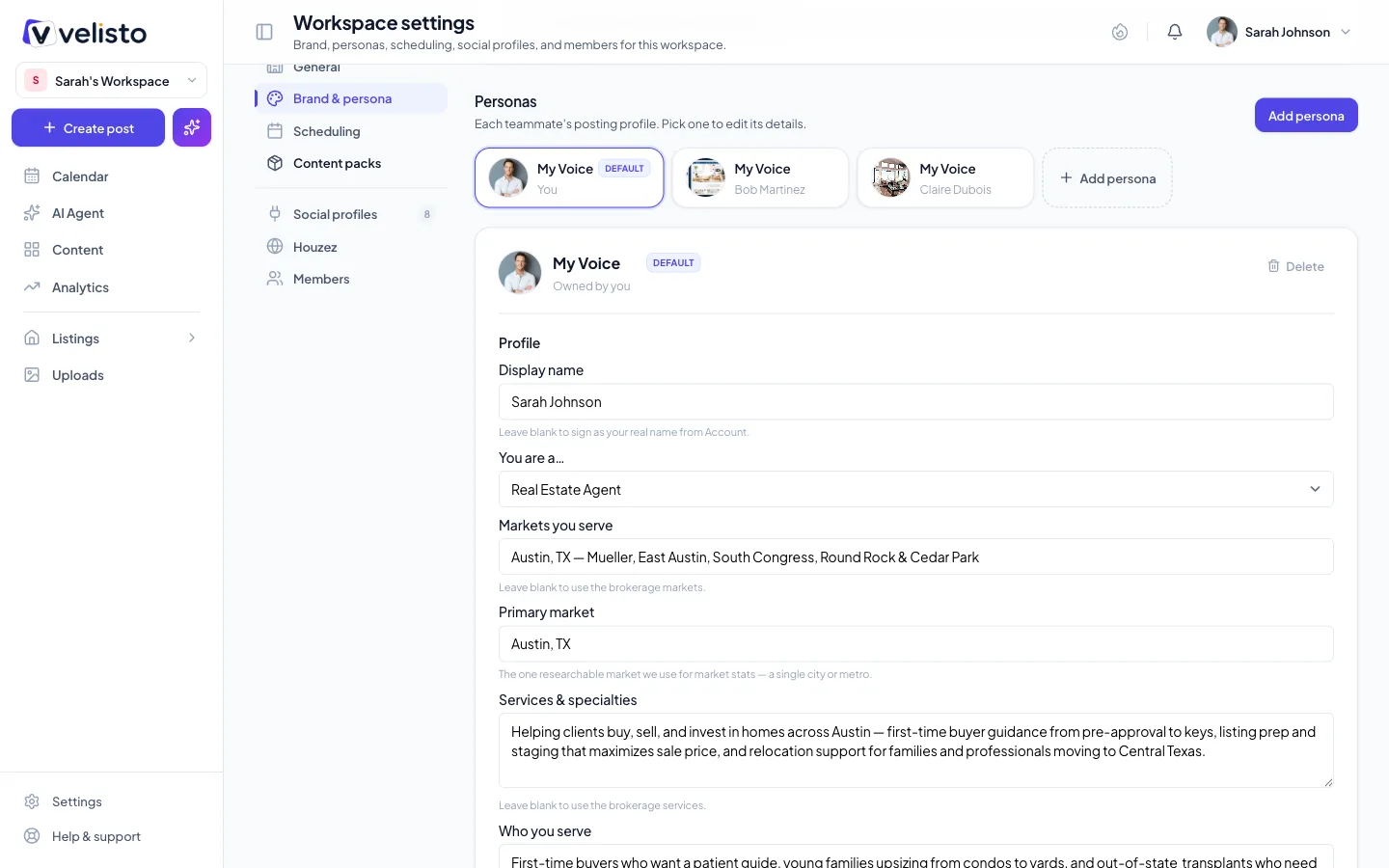The height and width of the screenshot is (868, 1389).
Task: Select the My Voice default persona card
Action: pos(569,177)
